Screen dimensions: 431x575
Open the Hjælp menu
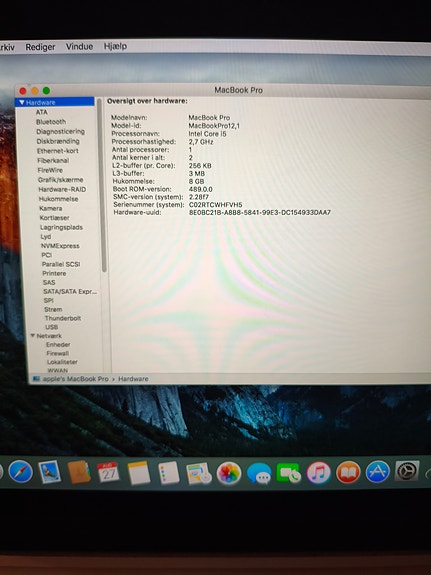pyautogui.click(x=115, y=46)
